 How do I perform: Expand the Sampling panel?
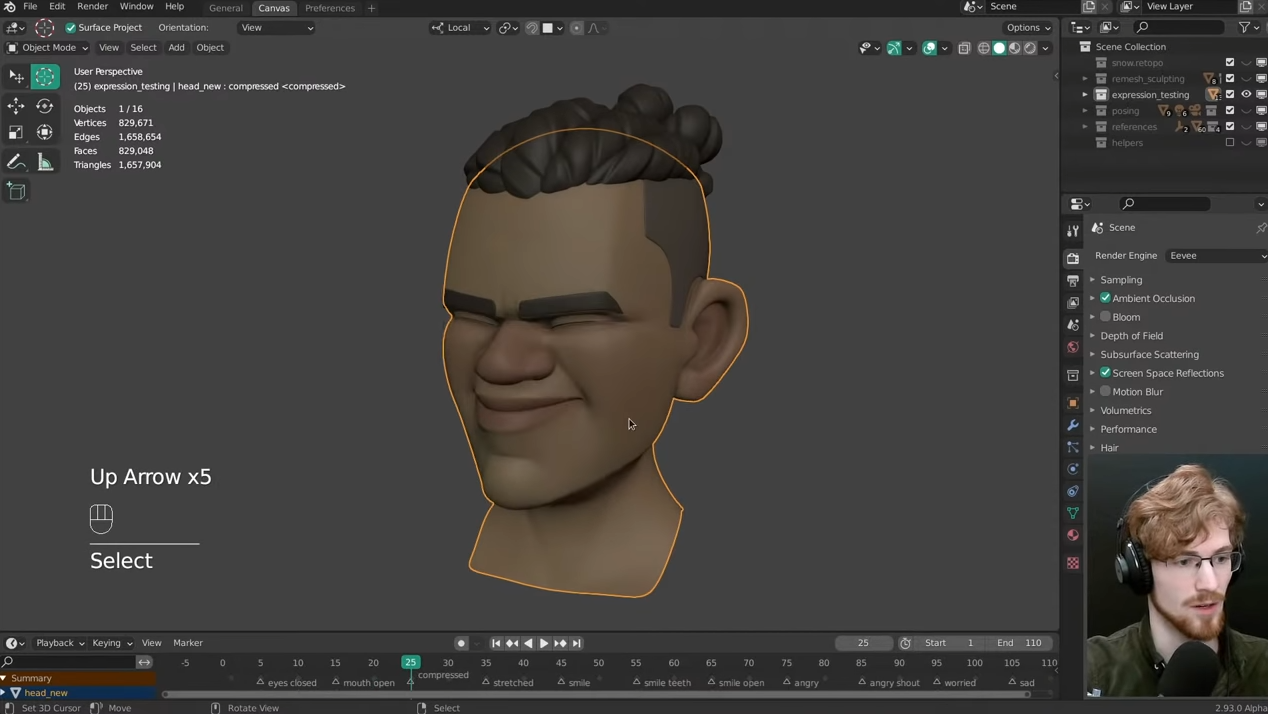pos(1121,280)
